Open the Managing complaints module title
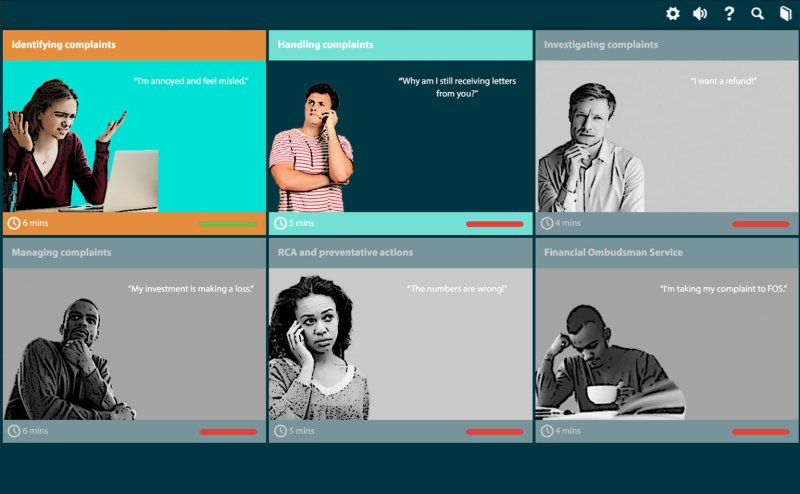This screenshot has width=800, height=494. point(61,253)
